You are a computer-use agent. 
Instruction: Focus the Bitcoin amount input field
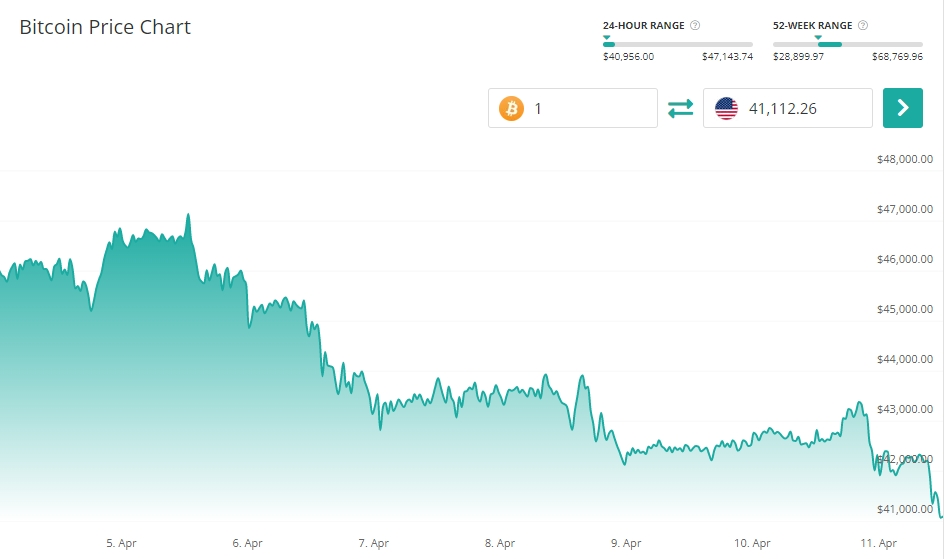[590, 108]
